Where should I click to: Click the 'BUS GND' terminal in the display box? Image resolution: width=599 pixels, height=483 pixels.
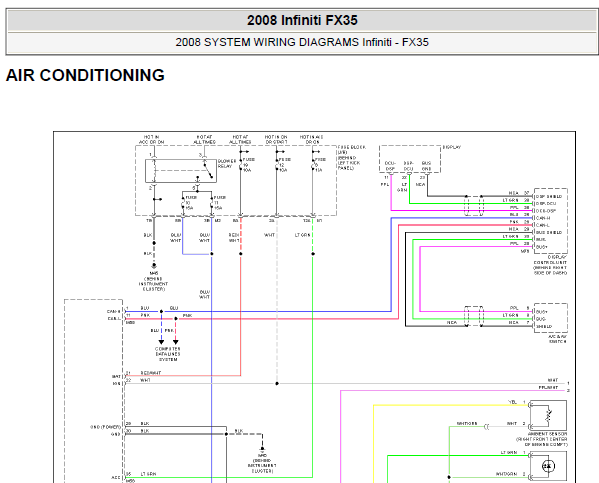coord(426,166)
